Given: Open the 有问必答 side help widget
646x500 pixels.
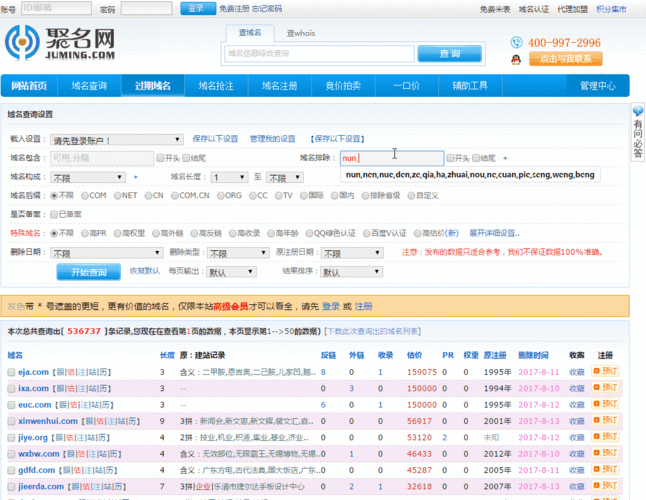Looking at the screenshot, I should pyautogui.click(x=637, y=133).
